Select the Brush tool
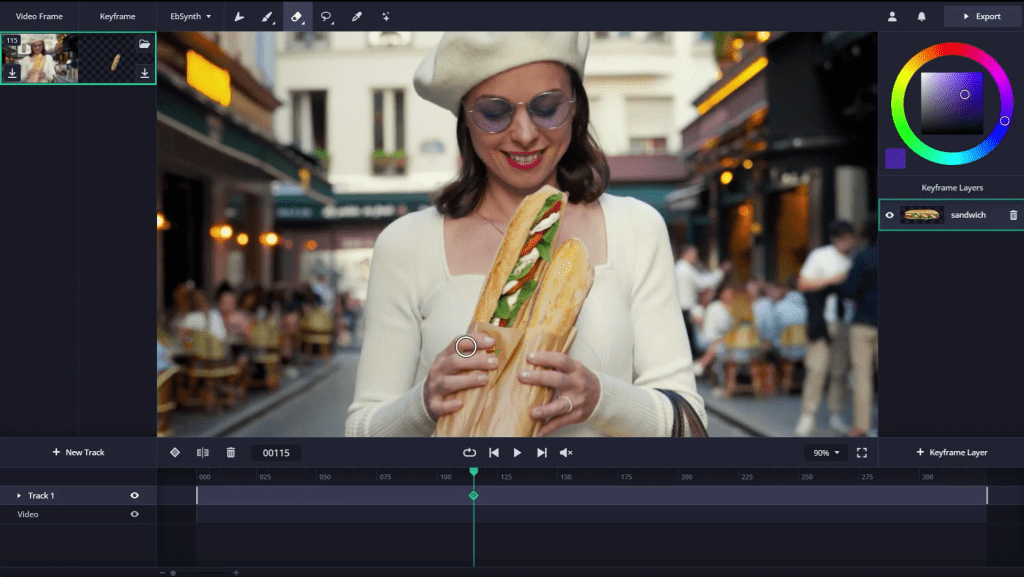The image size is (1024, 577). [267, 16]
